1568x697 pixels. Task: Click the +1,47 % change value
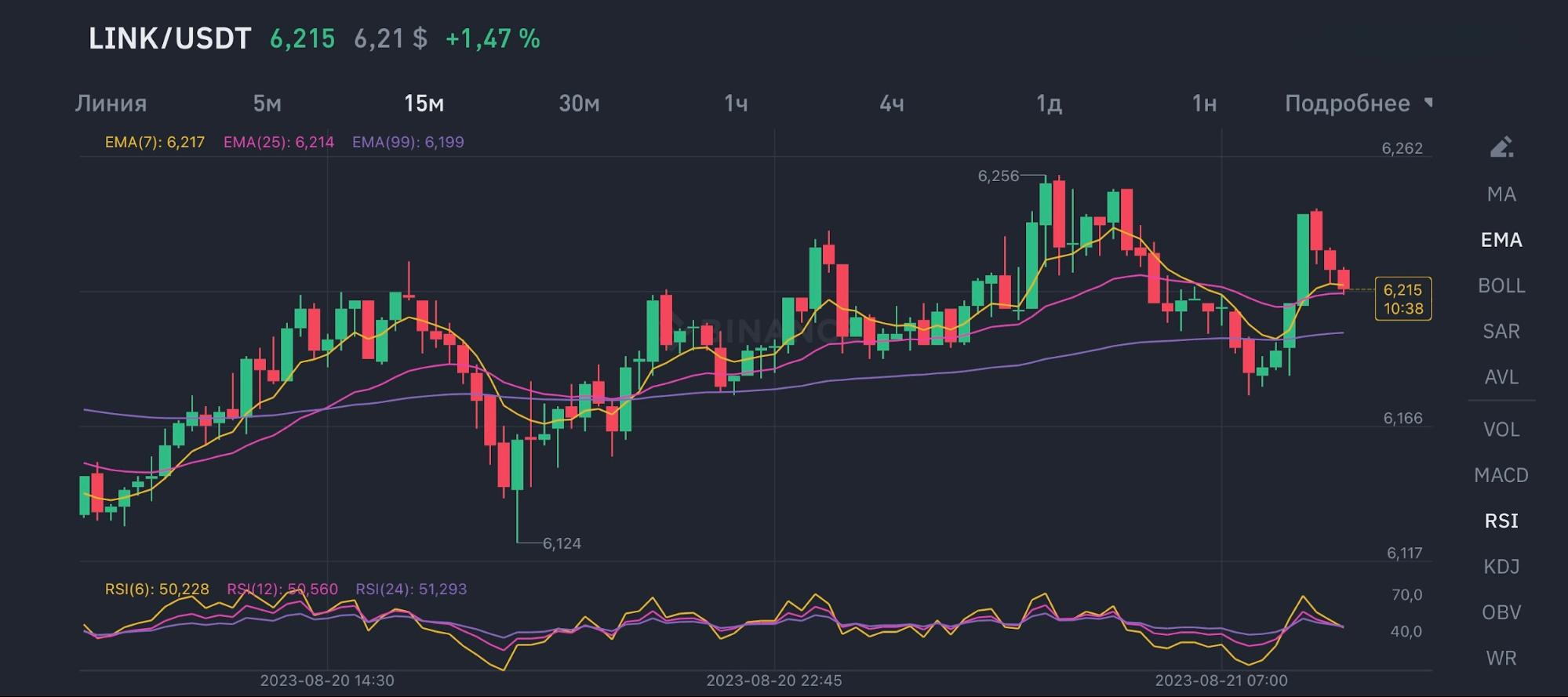pyautogui.click(x=493, y=38)
